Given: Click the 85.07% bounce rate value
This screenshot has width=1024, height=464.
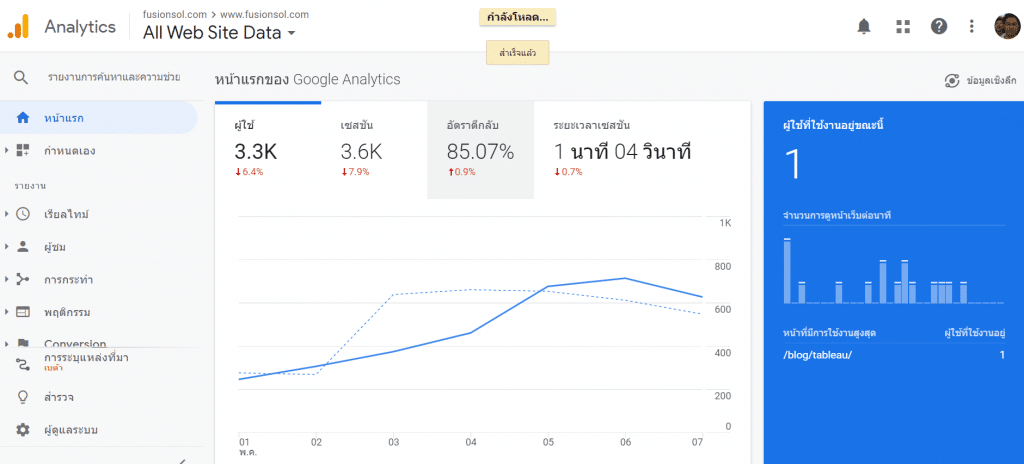Looking at the screenshot, I should [480, 152].
